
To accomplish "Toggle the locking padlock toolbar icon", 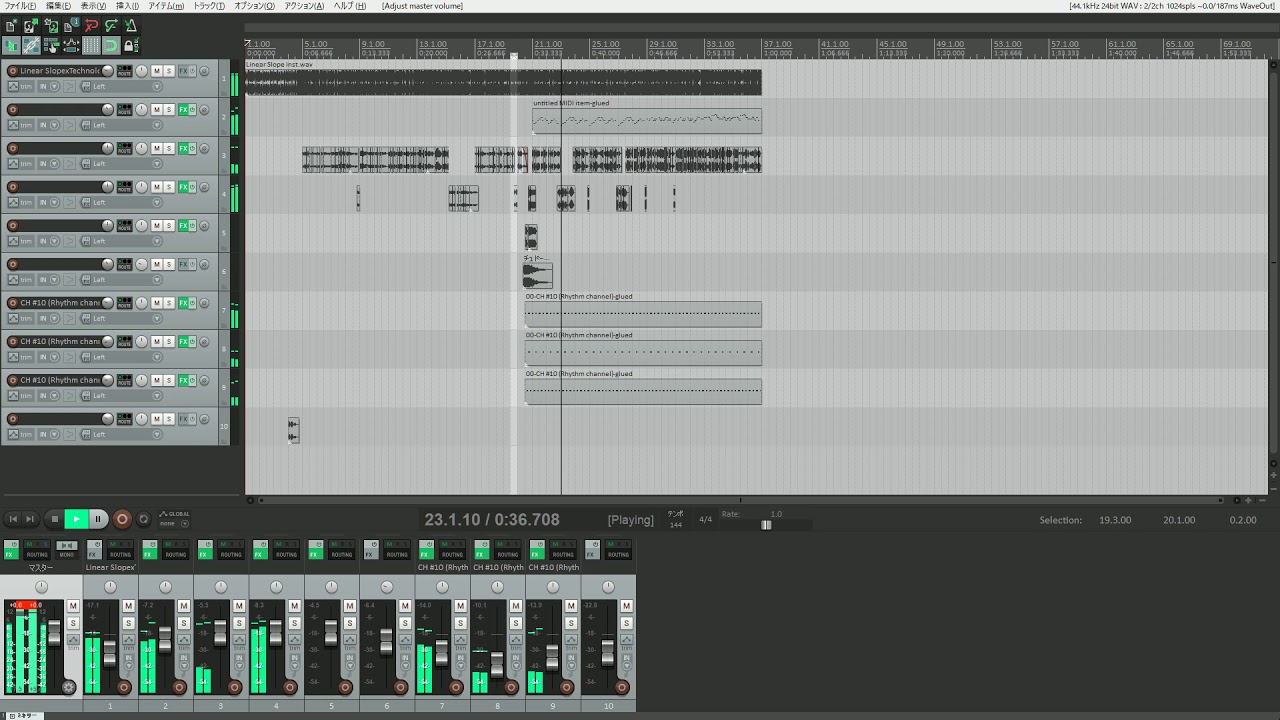I will coord(129,45).
